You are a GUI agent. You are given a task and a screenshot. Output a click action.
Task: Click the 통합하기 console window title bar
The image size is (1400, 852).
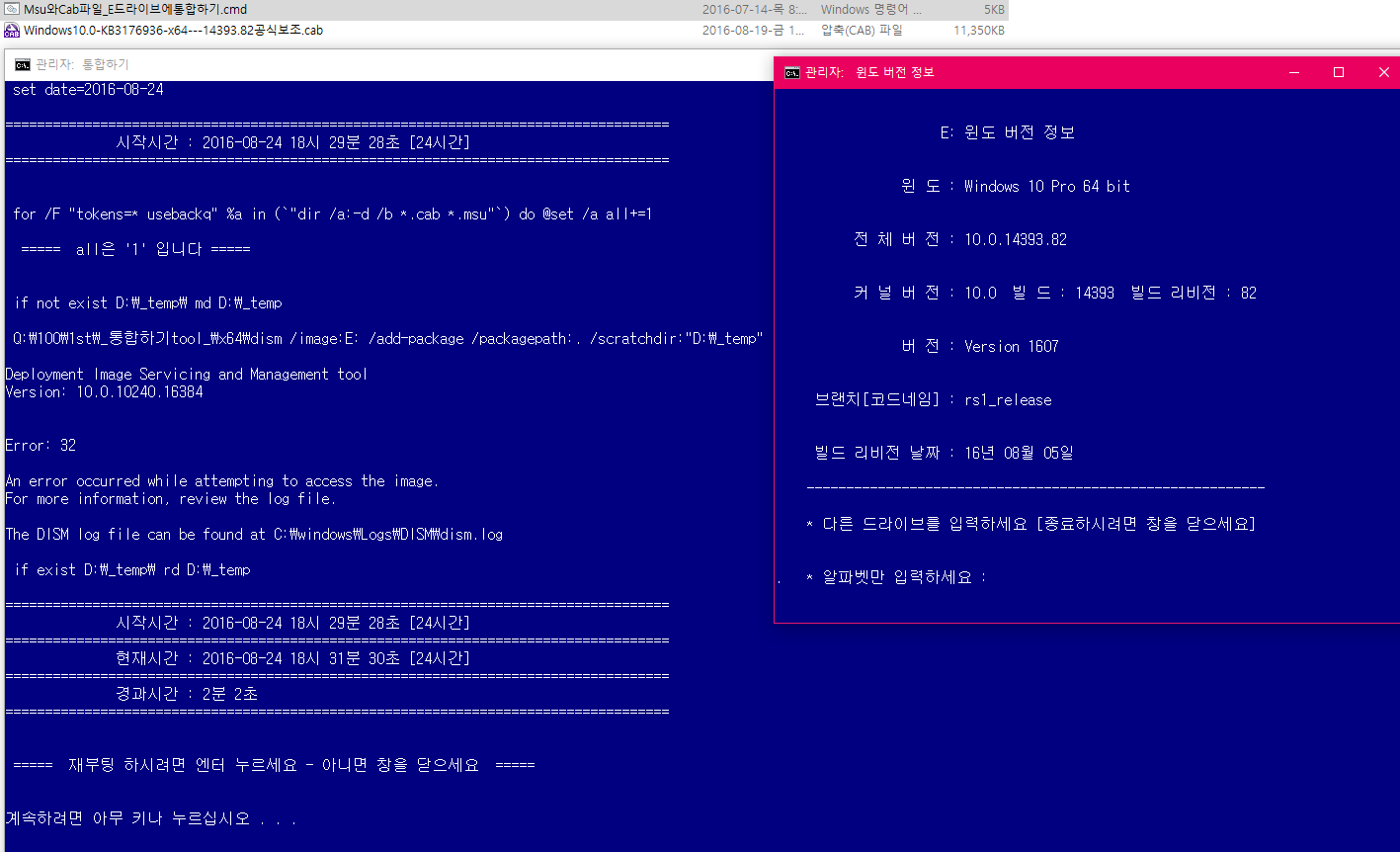(390, 65)
